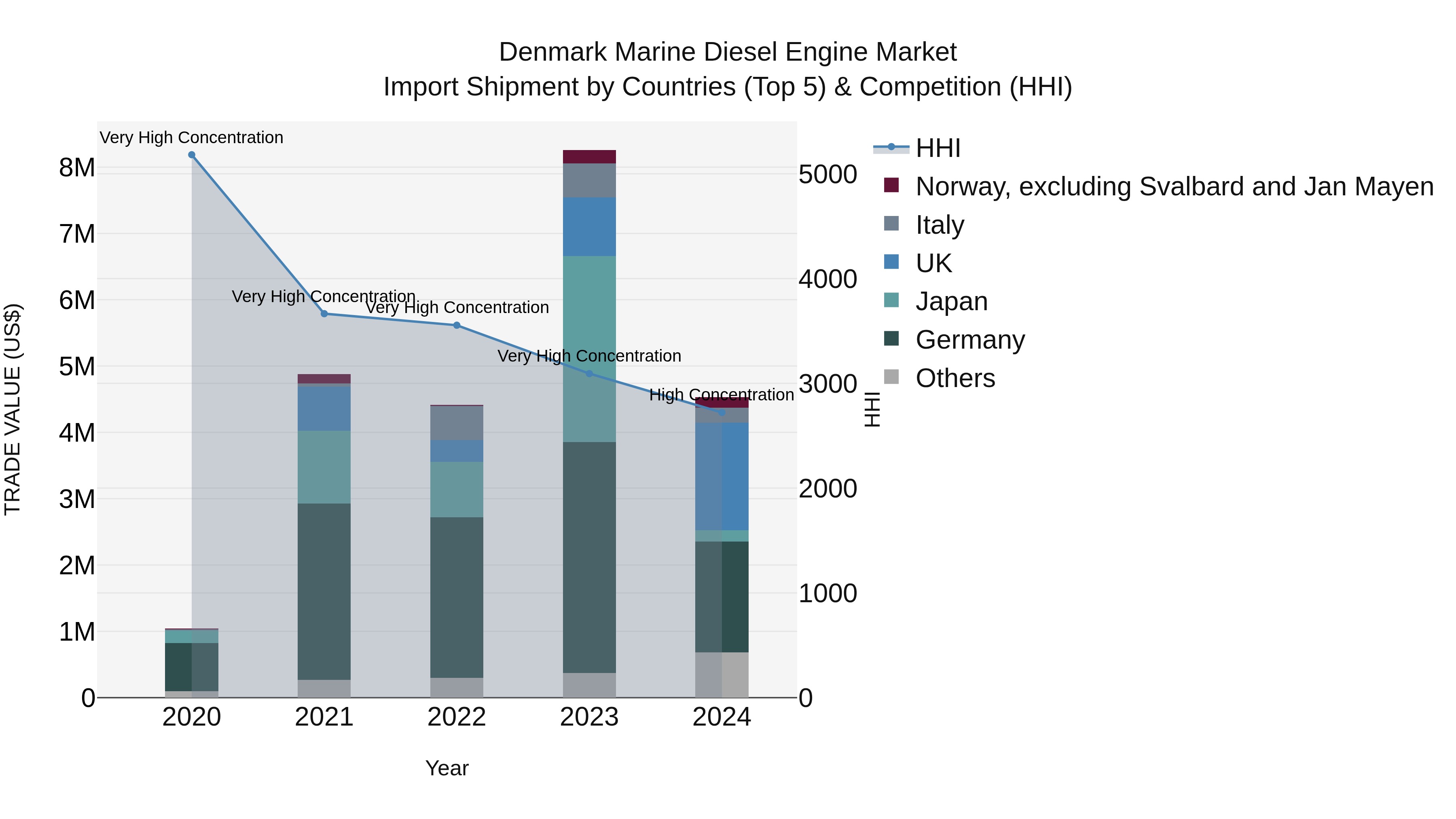The width and height of the screenshot is (1456, 819).
Task: Click the 2021 x-axis label
Action: (324, 717)
